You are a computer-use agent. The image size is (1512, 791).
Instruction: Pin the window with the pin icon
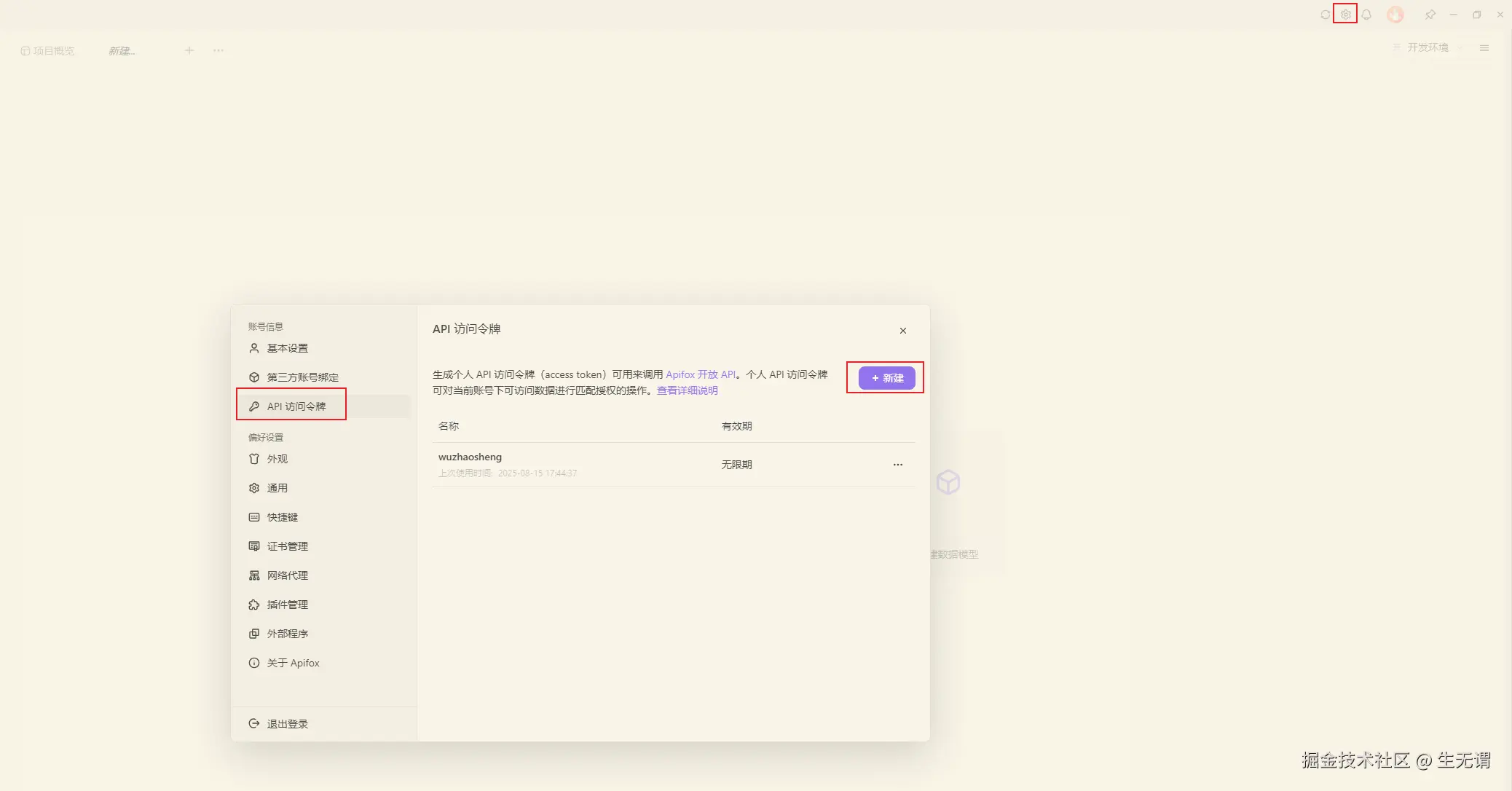click(1430, 15)
